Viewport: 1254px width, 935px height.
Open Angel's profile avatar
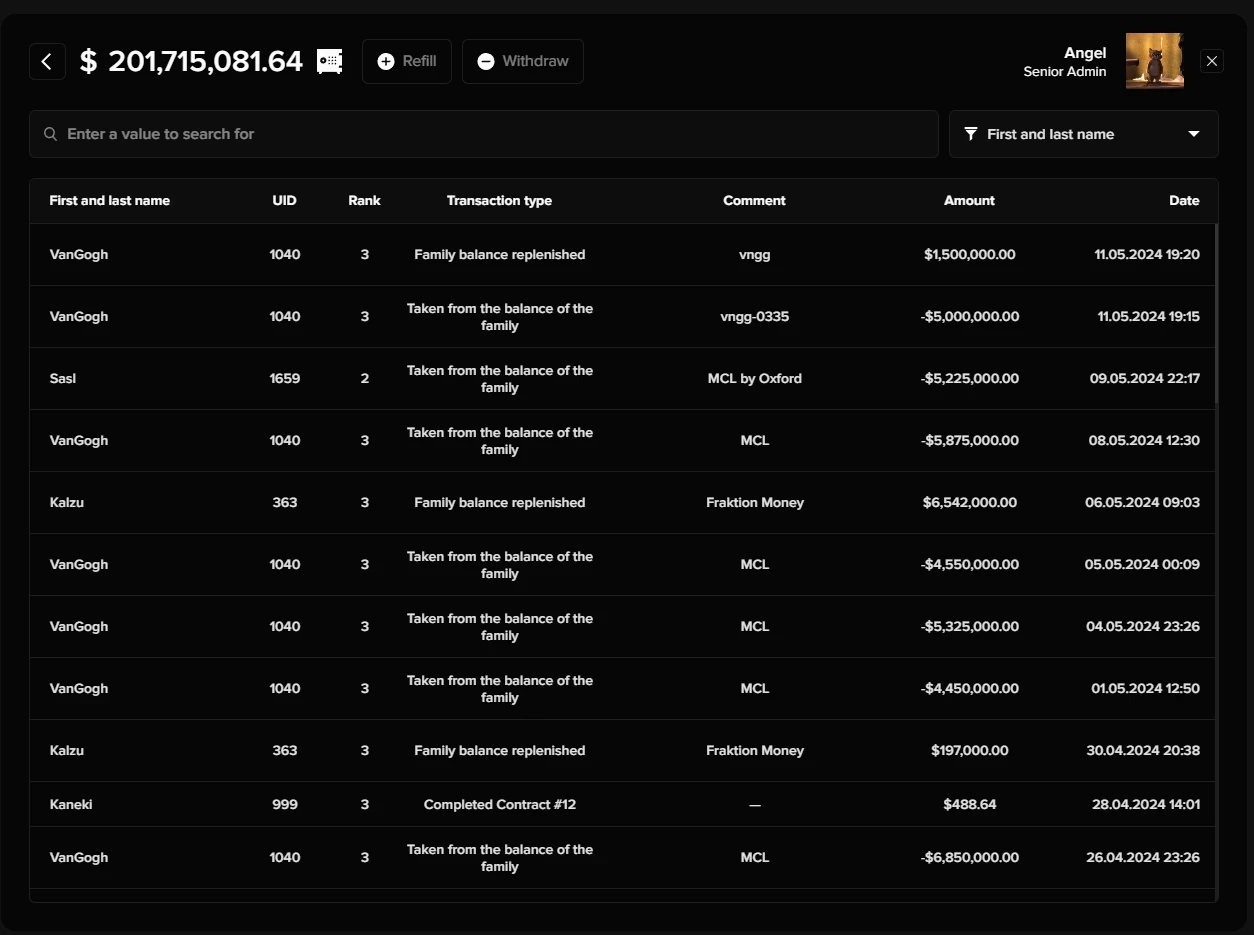point(1154,61)
